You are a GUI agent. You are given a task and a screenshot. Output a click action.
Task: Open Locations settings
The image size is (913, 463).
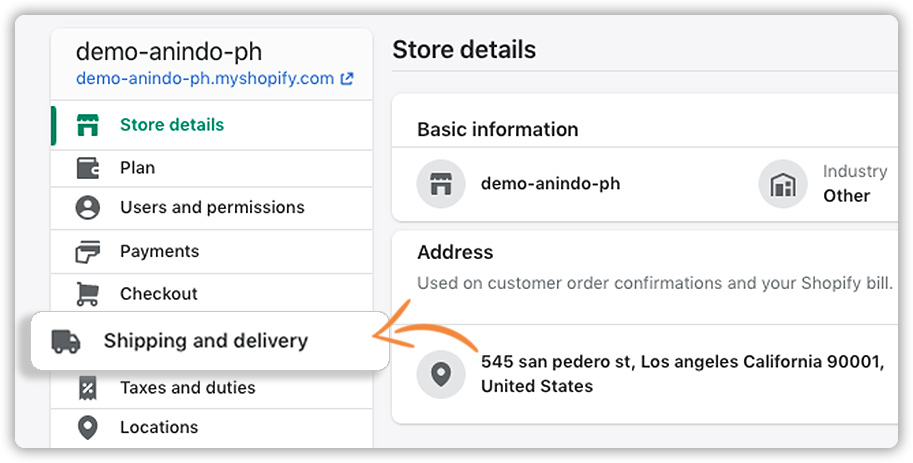pos(211,427)
